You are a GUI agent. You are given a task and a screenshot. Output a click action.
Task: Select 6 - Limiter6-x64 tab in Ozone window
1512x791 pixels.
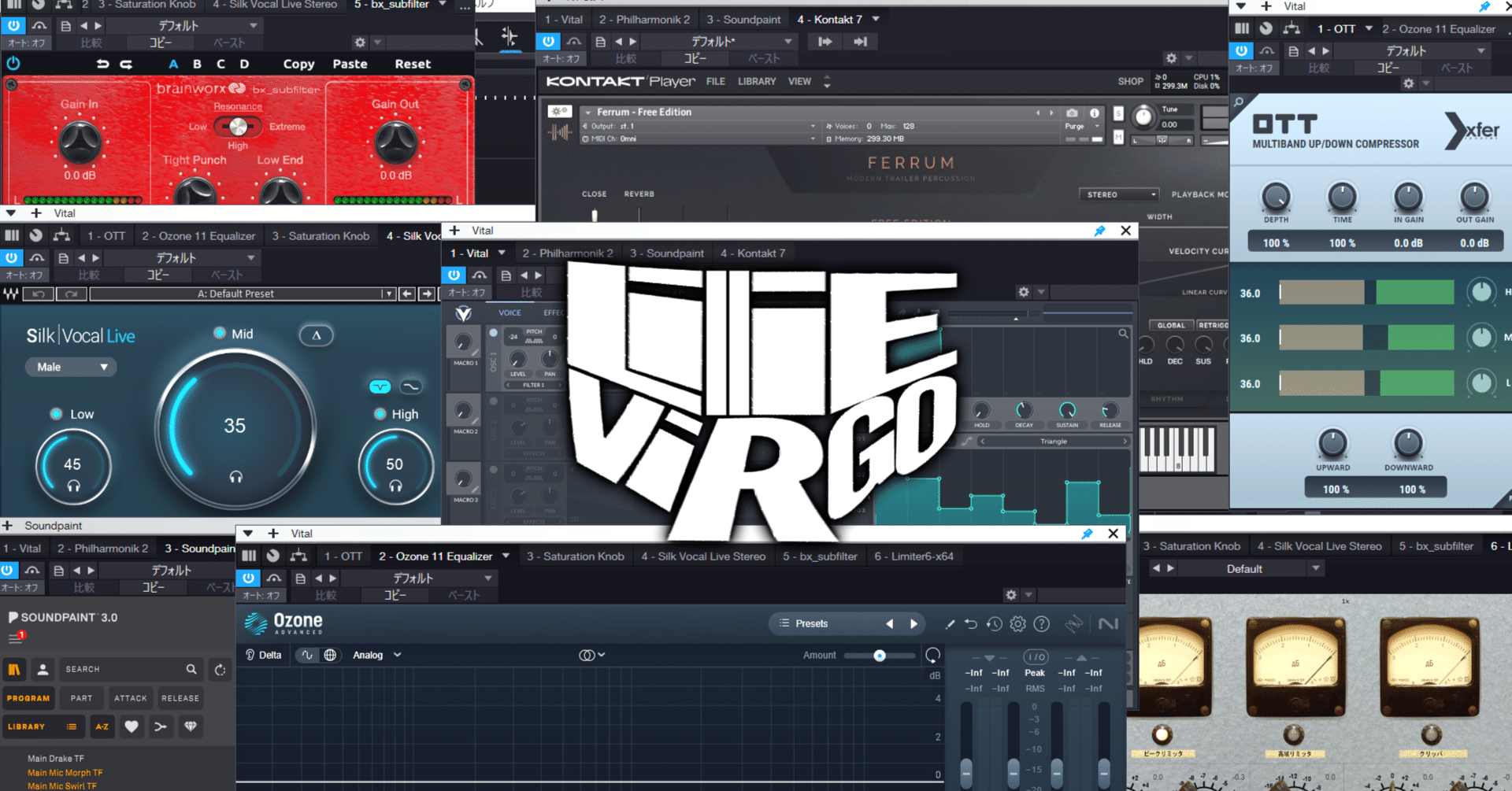913,556
